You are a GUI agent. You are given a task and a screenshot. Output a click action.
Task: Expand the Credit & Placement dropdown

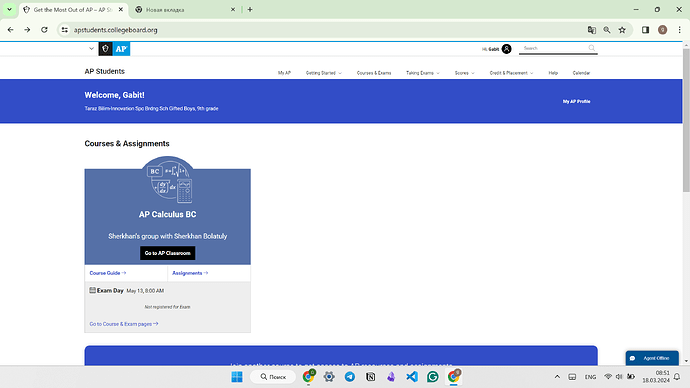(x=511, y=73)
